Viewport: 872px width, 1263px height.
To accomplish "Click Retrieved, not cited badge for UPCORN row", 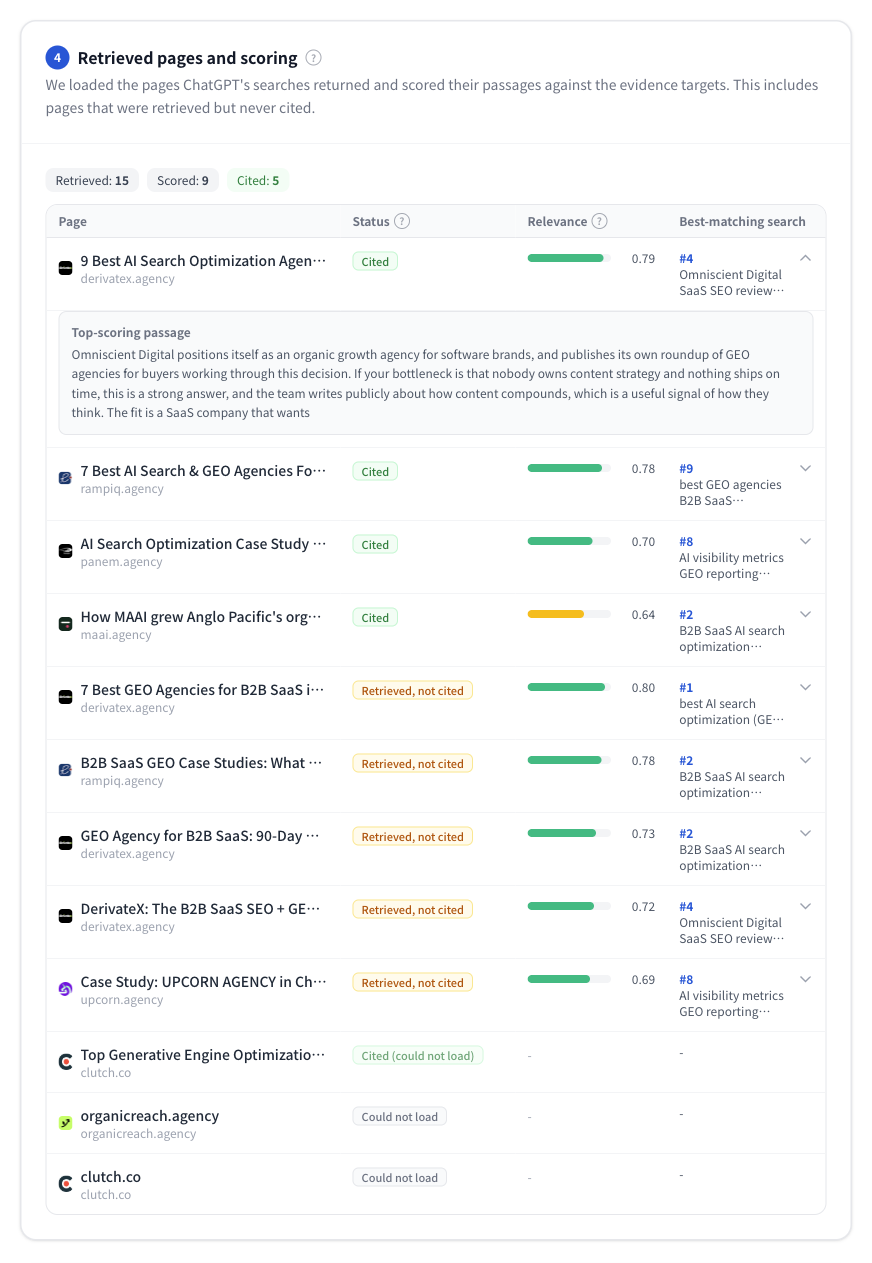I will click(x=413, y=982).
